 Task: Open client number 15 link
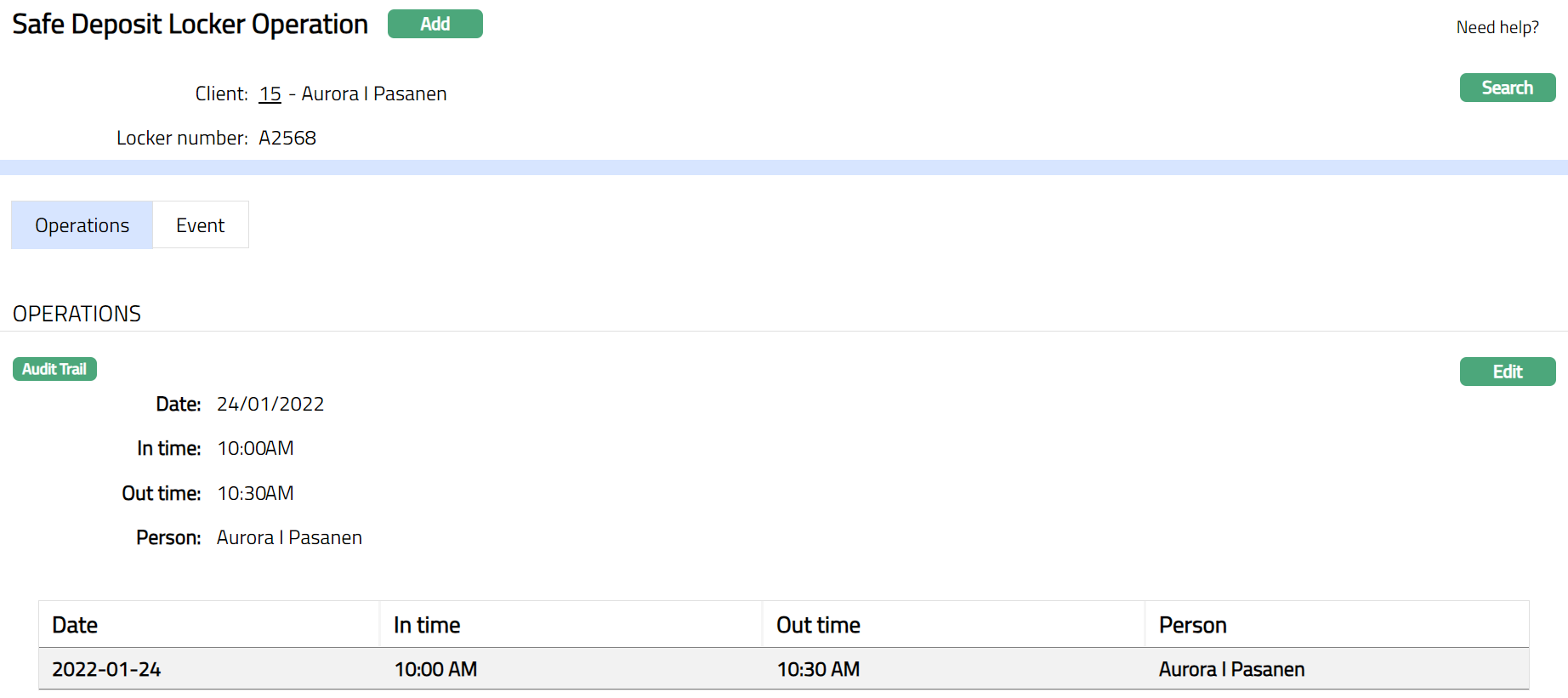click(270, 94)
